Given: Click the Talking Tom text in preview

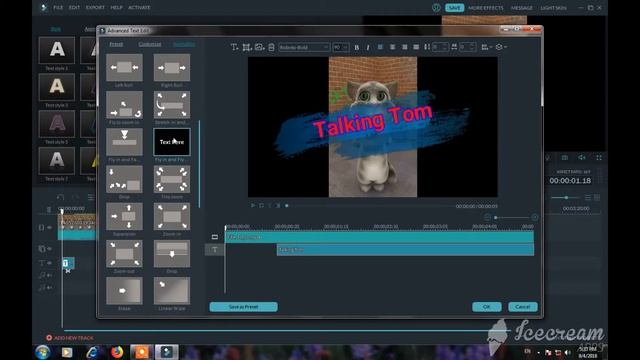Looking at the screenshot, I should click(x=373, y=120).
